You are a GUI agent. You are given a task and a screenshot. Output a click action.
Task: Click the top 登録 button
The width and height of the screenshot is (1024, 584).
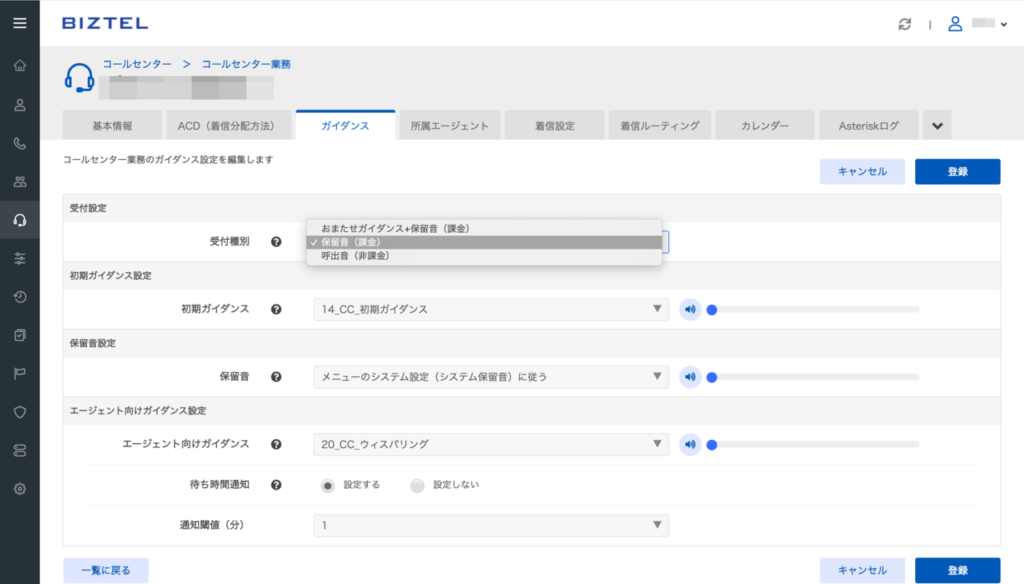click(957, 172)
